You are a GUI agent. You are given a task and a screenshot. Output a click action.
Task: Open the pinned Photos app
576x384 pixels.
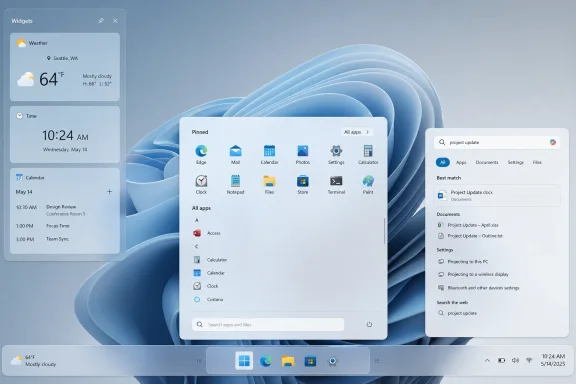click(x=303, y=154)
